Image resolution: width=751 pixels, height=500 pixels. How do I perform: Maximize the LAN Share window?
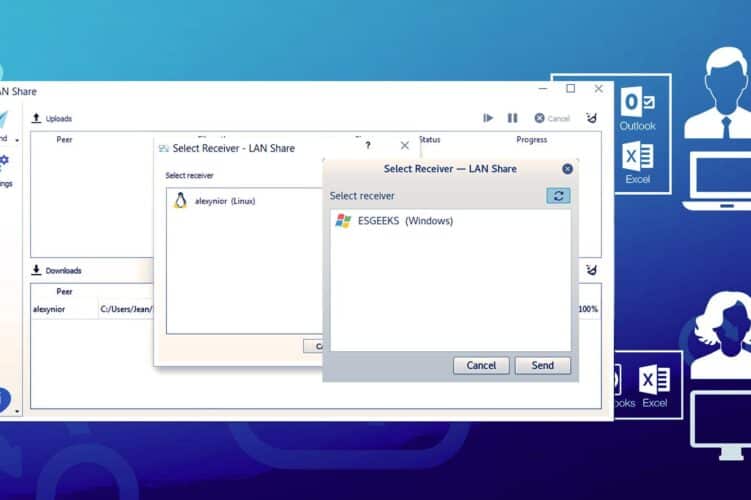pos(570,89)
